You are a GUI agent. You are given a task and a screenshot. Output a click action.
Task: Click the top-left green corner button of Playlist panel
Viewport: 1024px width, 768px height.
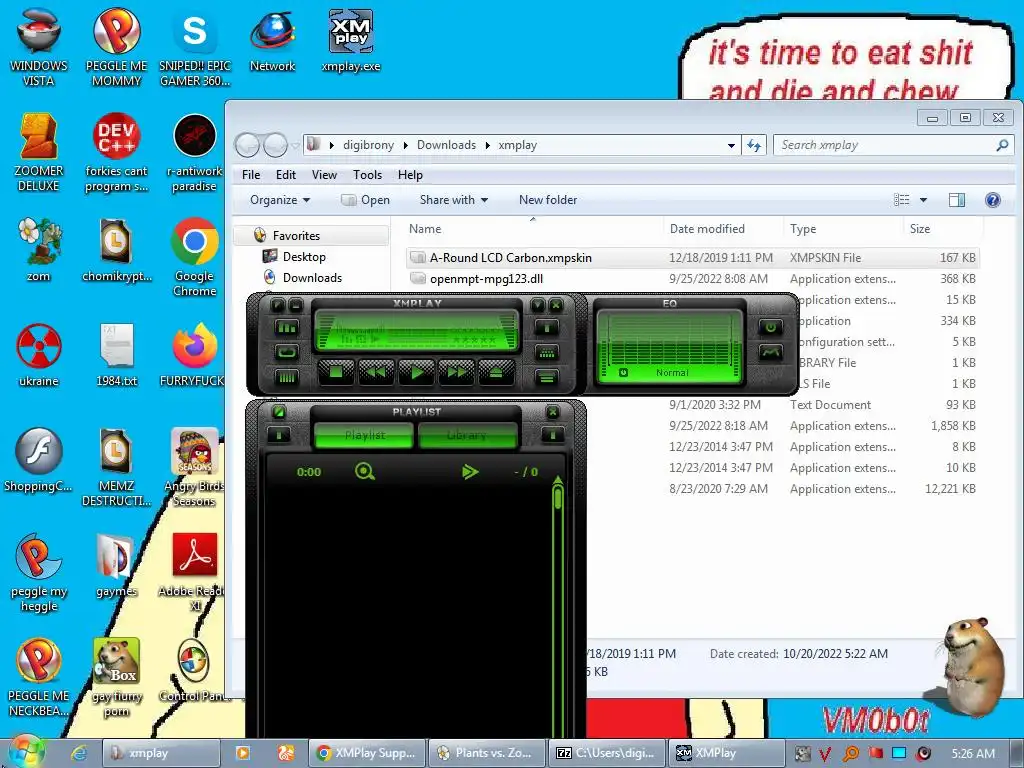coord(279,411)
